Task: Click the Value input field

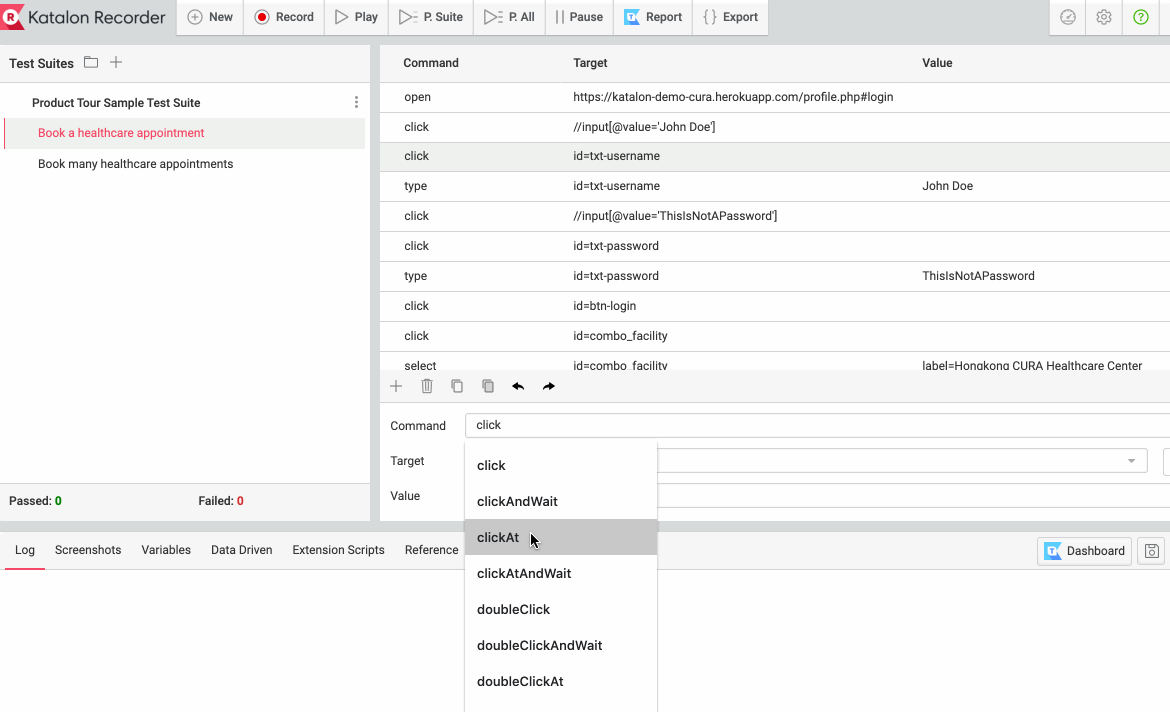Action: pos(913,496)
